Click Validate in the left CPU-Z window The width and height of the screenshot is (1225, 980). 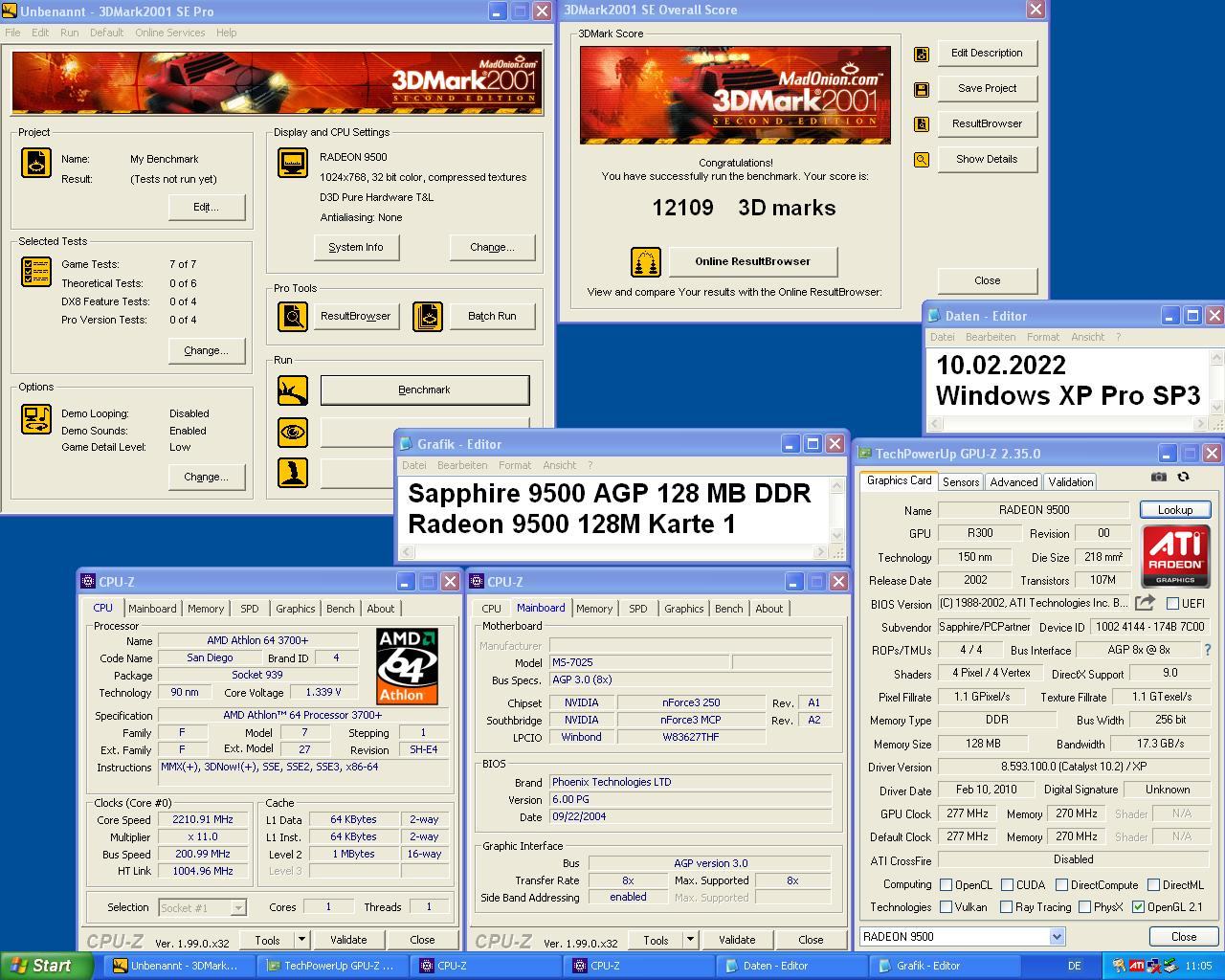(348, 940)
